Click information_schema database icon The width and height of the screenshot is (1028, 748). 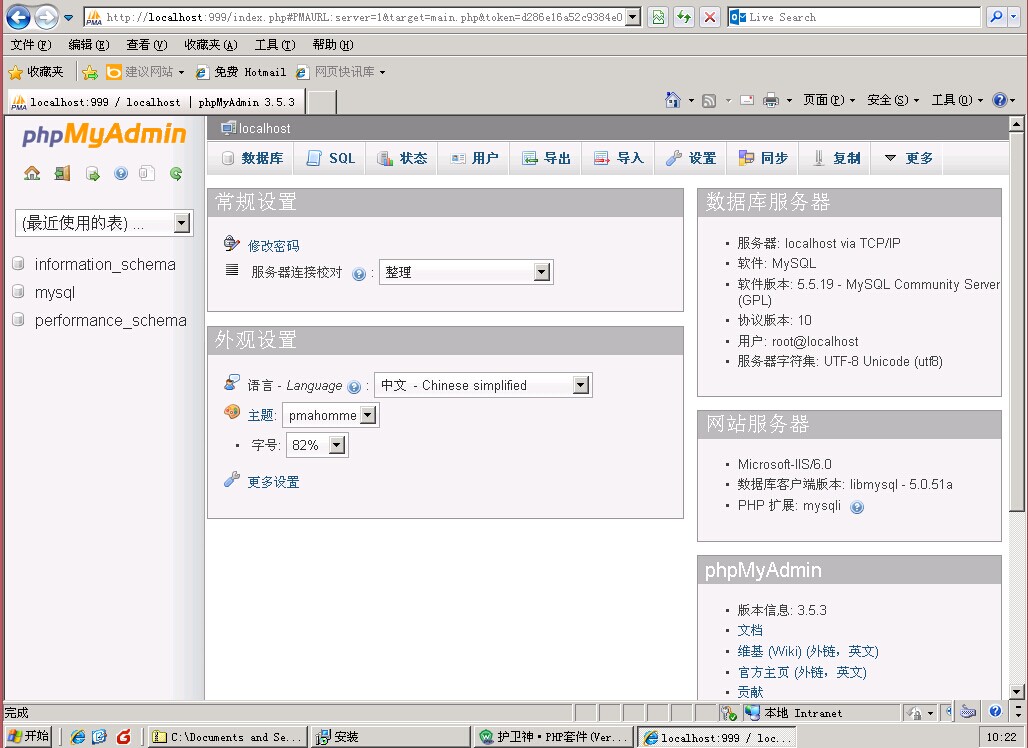click(x=18, y=264)
